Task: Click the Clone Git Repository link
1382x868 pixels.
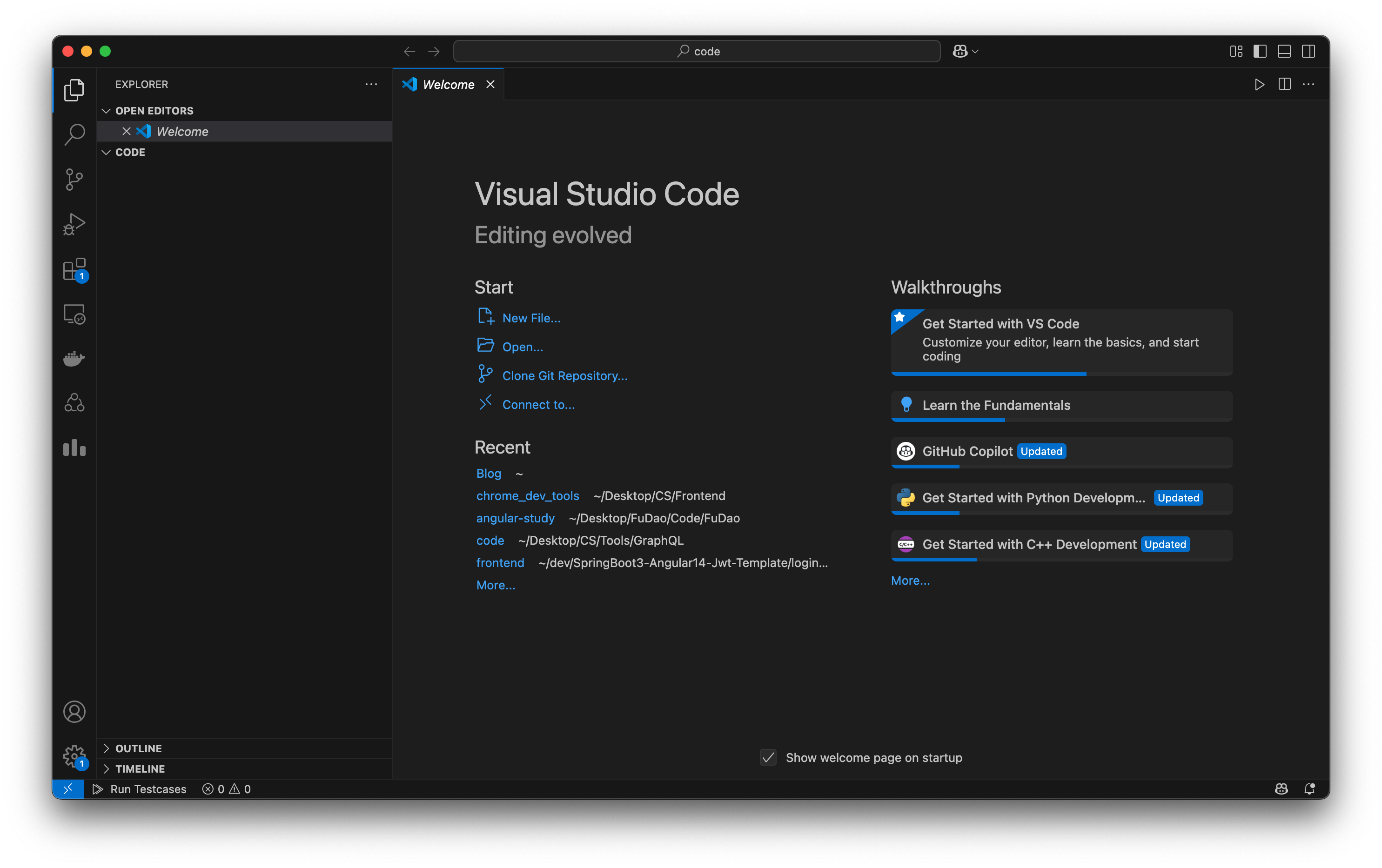Action: [564, 376]
